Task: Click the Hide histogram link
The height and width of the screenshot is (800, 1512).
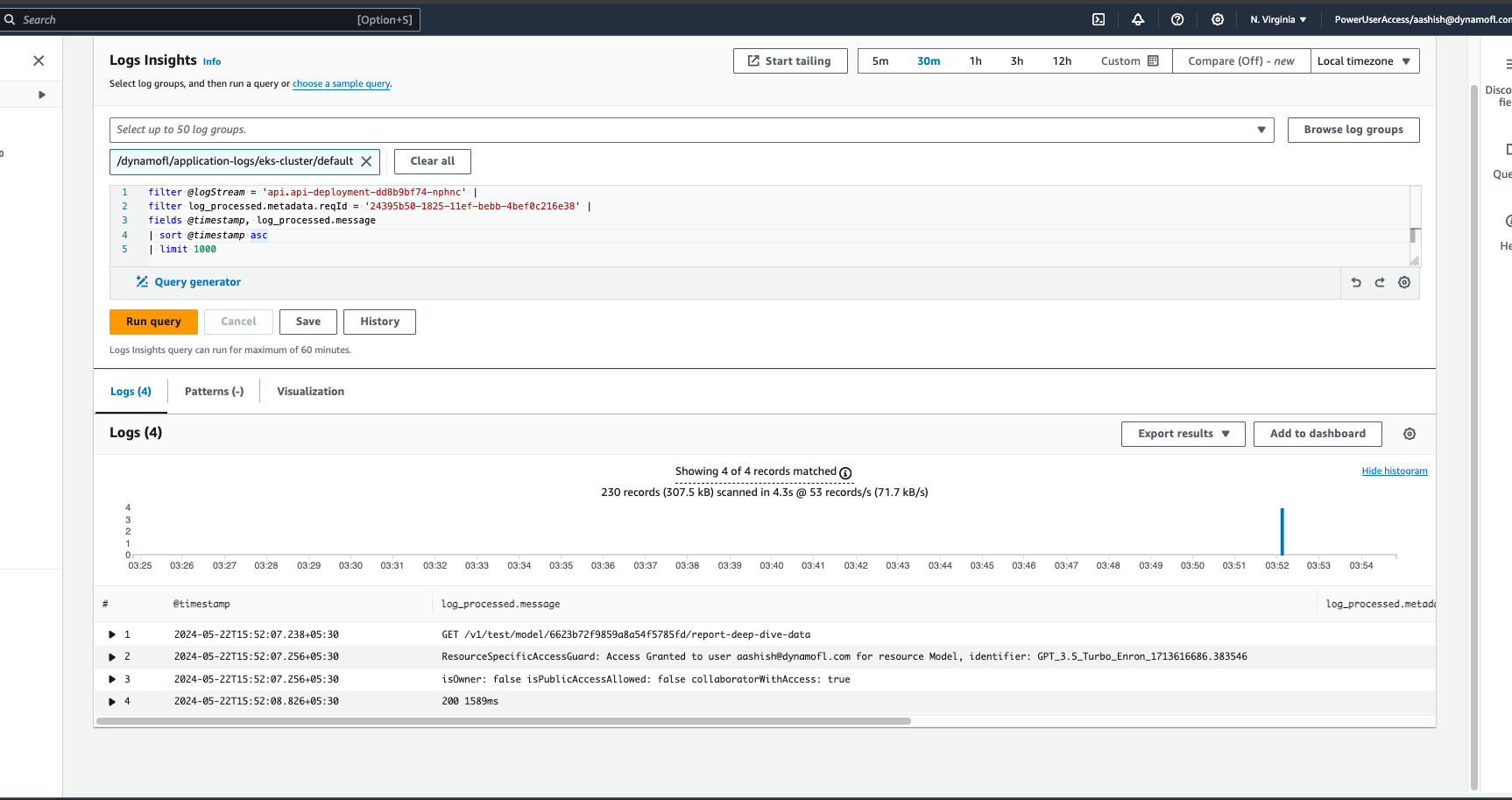Action: (x=1395, y=471)
